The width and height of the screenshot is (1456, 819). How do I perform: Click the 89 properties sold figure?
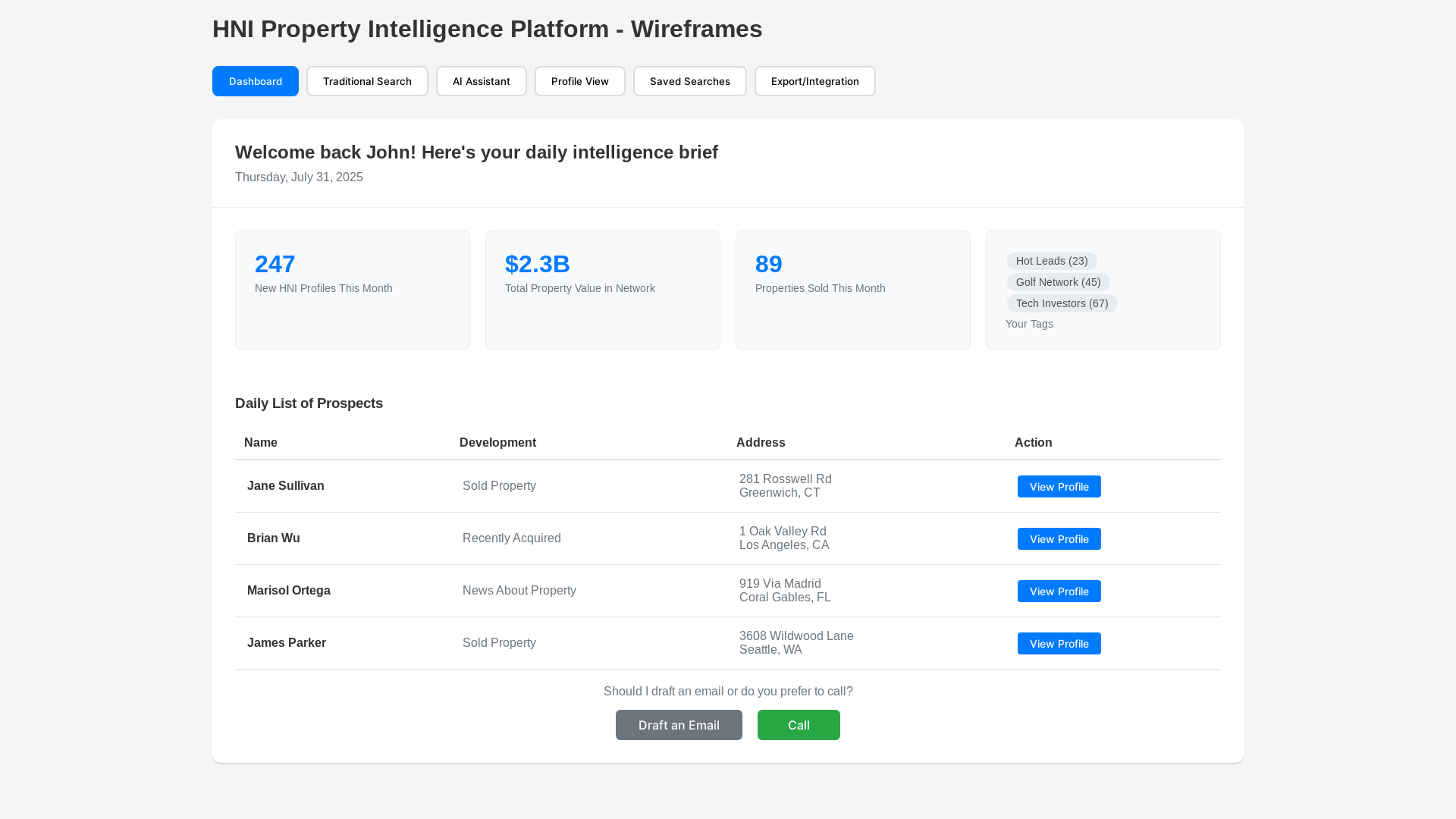click(x=769, y=264)
